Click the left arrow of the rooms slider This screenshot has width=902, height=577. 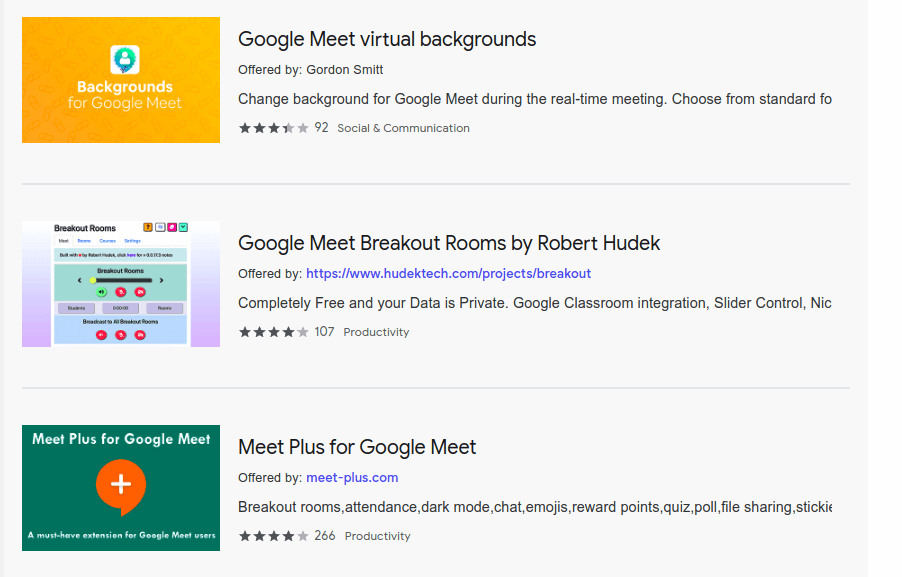[80, 280]
